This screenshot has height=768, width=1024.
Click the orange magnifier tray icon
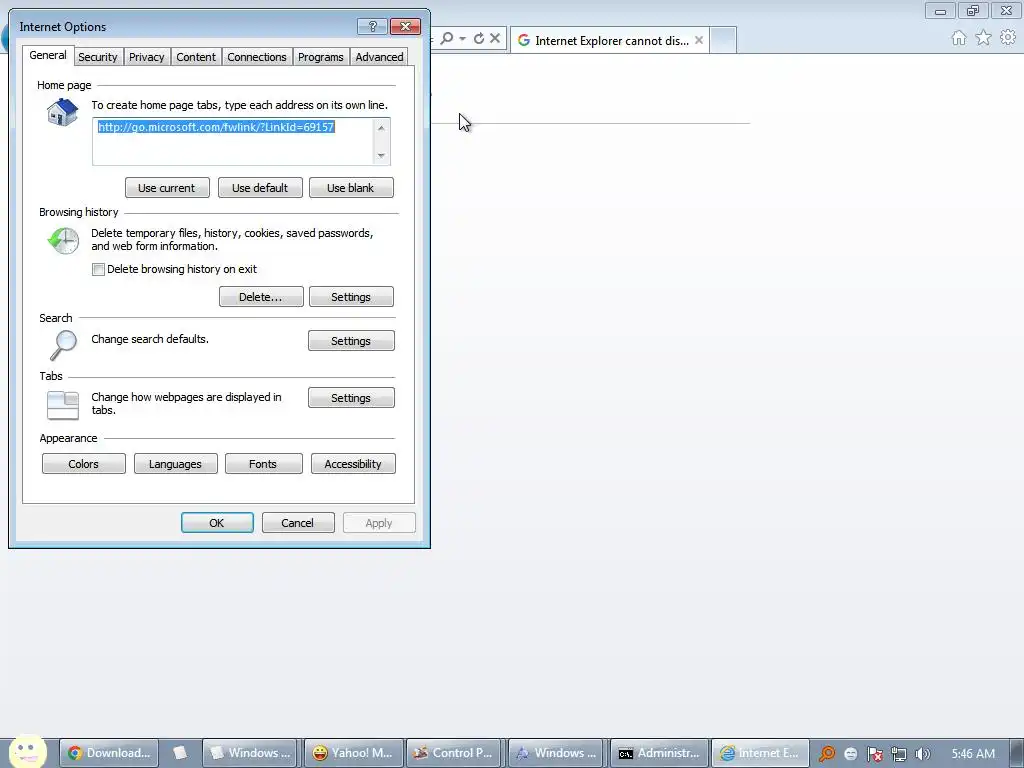[x=827, y=754]
